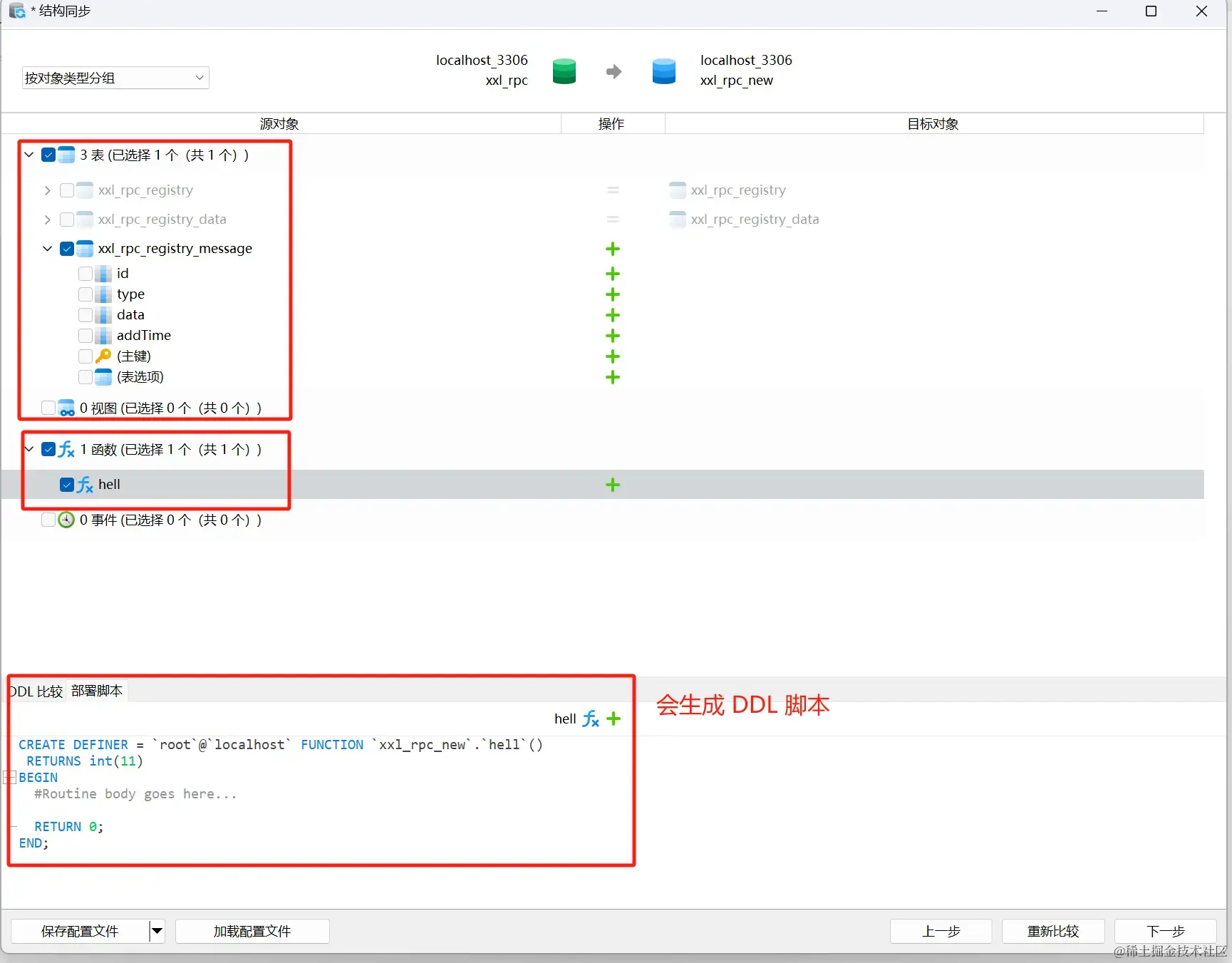Screen dimensions: 1232x963
Task: Click the 加载配置文件 button
Action: coord(252,931)
